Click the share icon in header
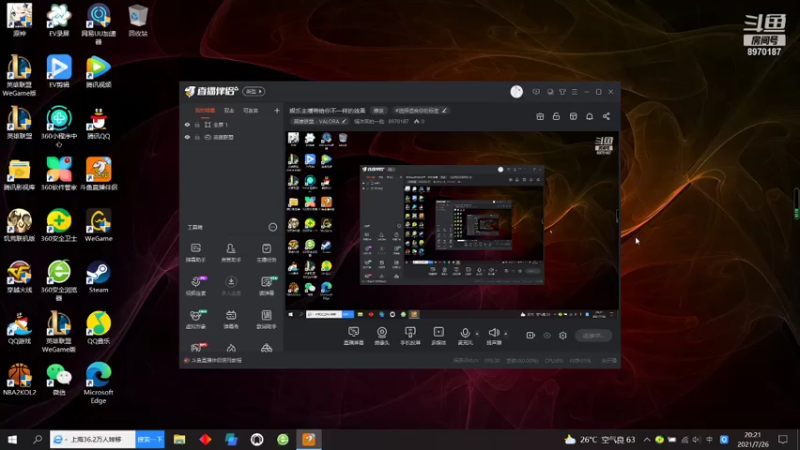 (x=606, y=116)
